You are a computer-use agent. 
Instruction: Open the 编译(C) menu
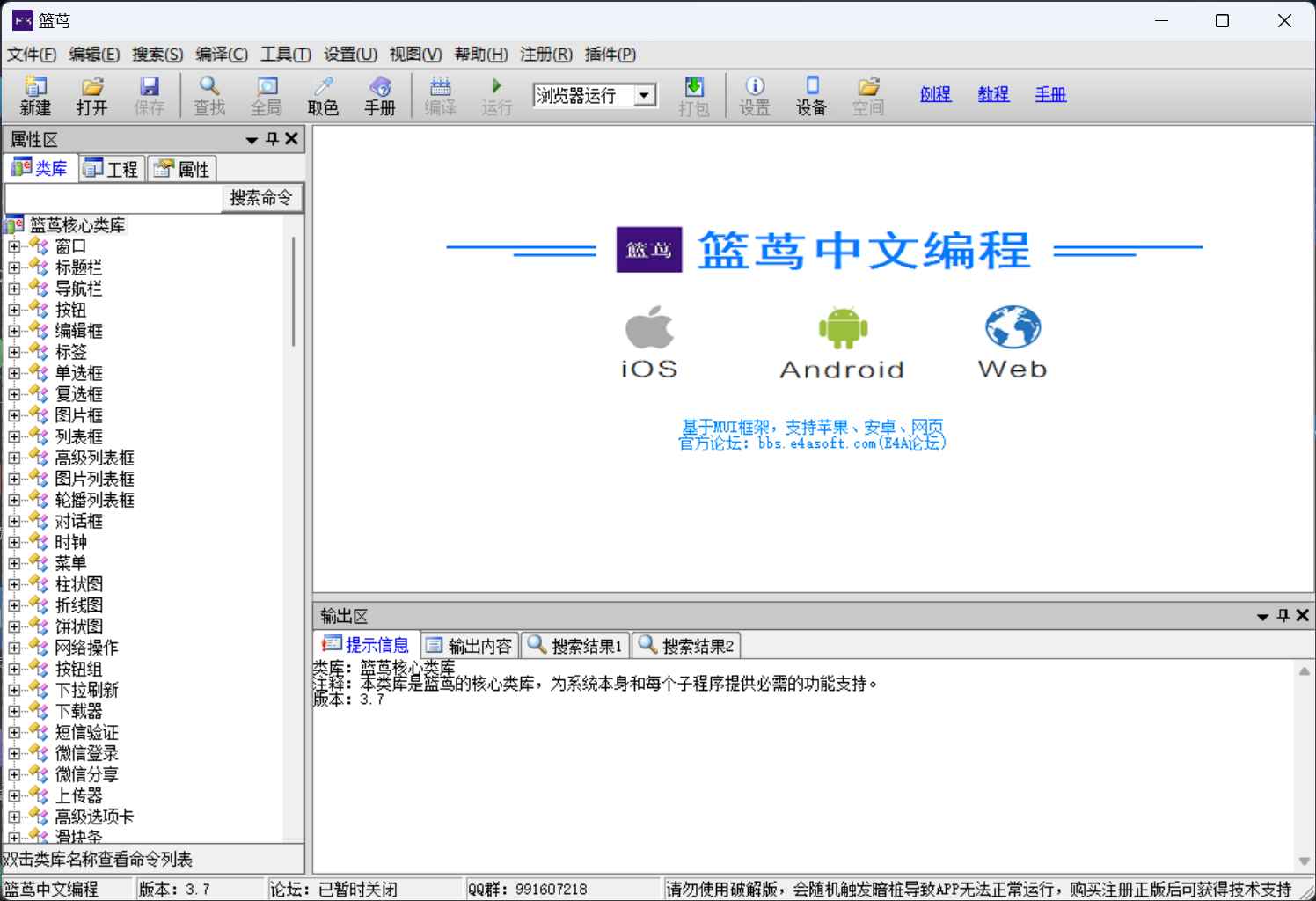pos(222,55)
